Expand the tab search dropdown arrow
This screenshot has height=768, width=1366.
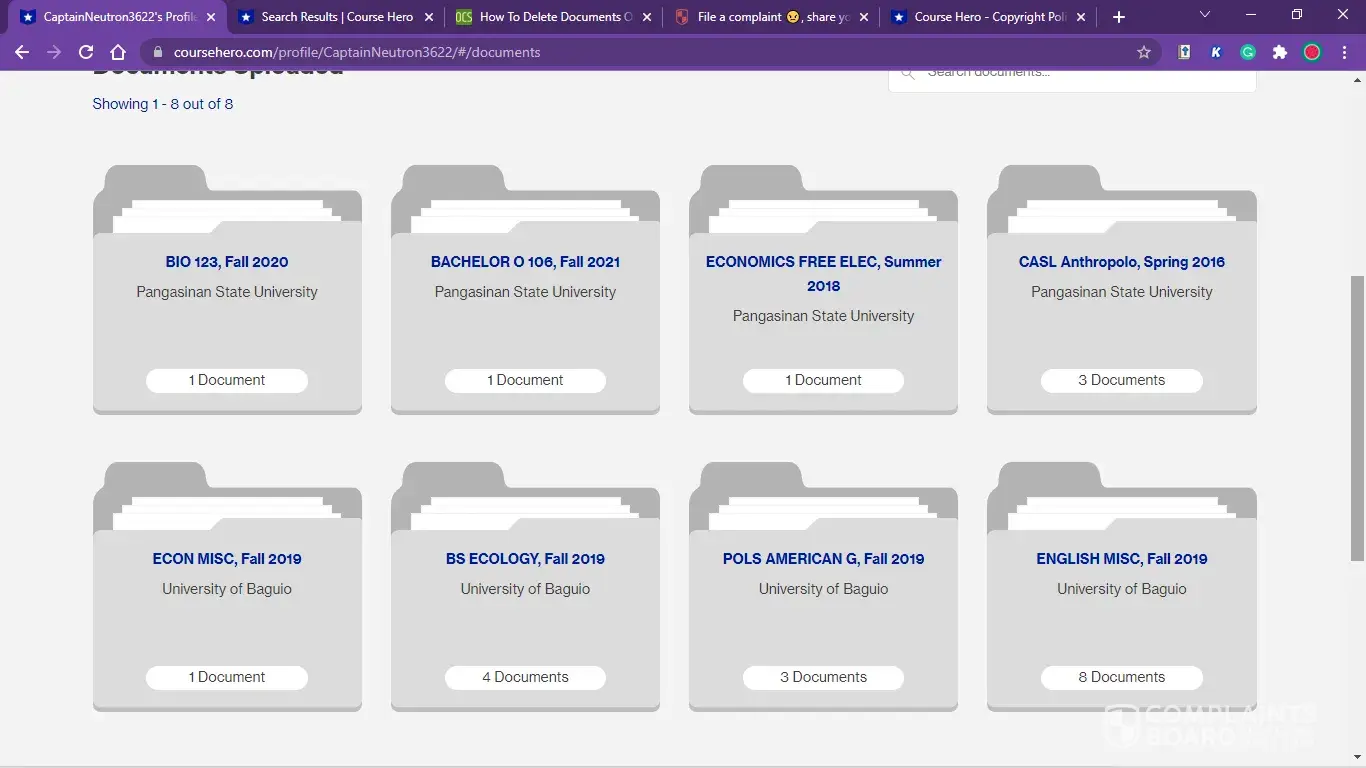click(1205, 15)
